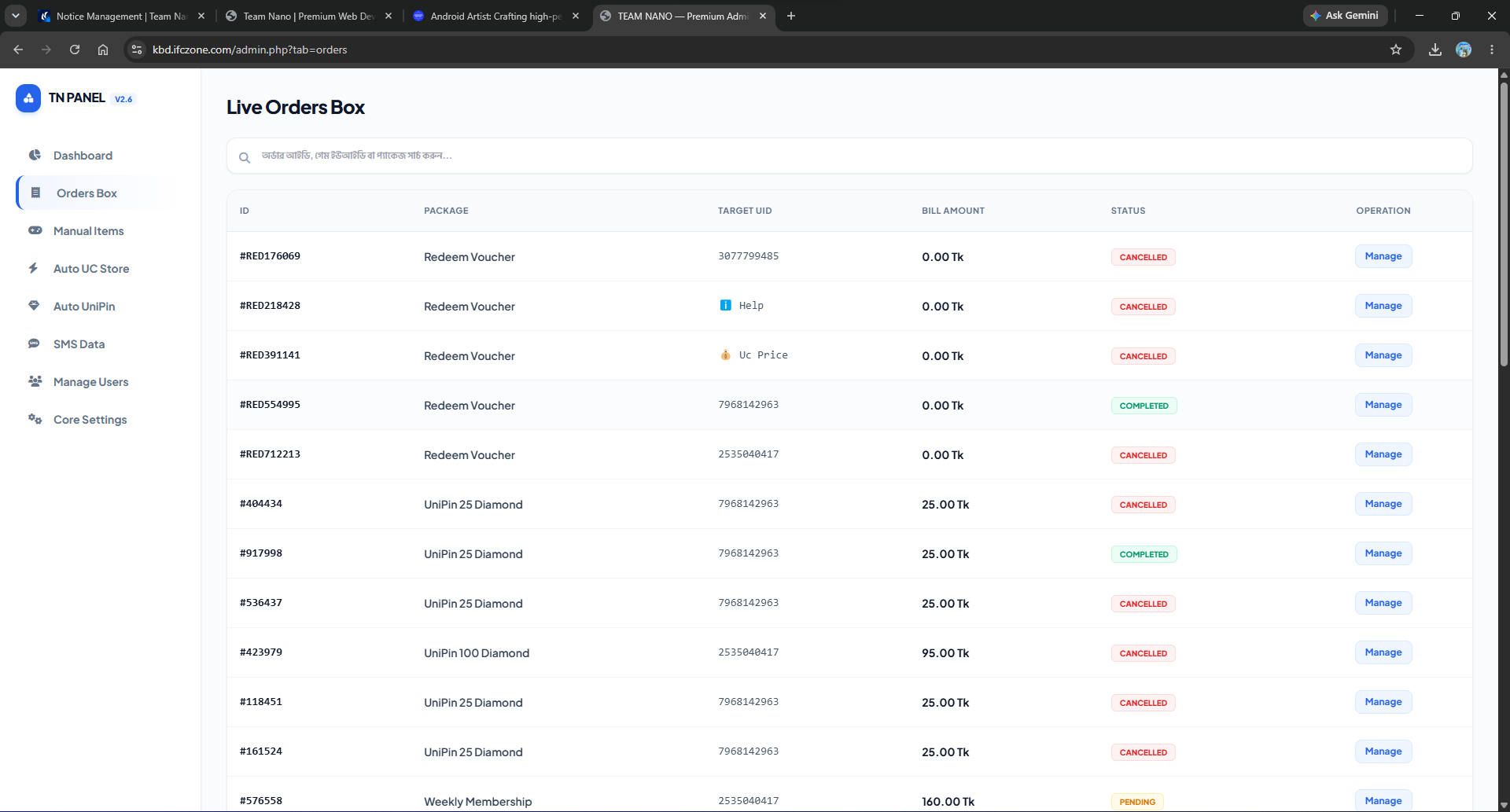The image size is (1510, 812).
Task: Click the Auto UC Store lightning icon
Action: coord(34,268)
